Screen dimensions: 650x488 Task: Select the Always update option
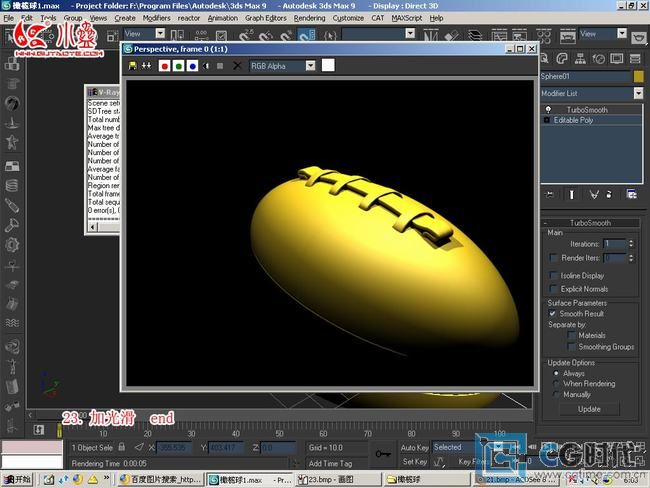pyautogui.click(x=556, y=373)
